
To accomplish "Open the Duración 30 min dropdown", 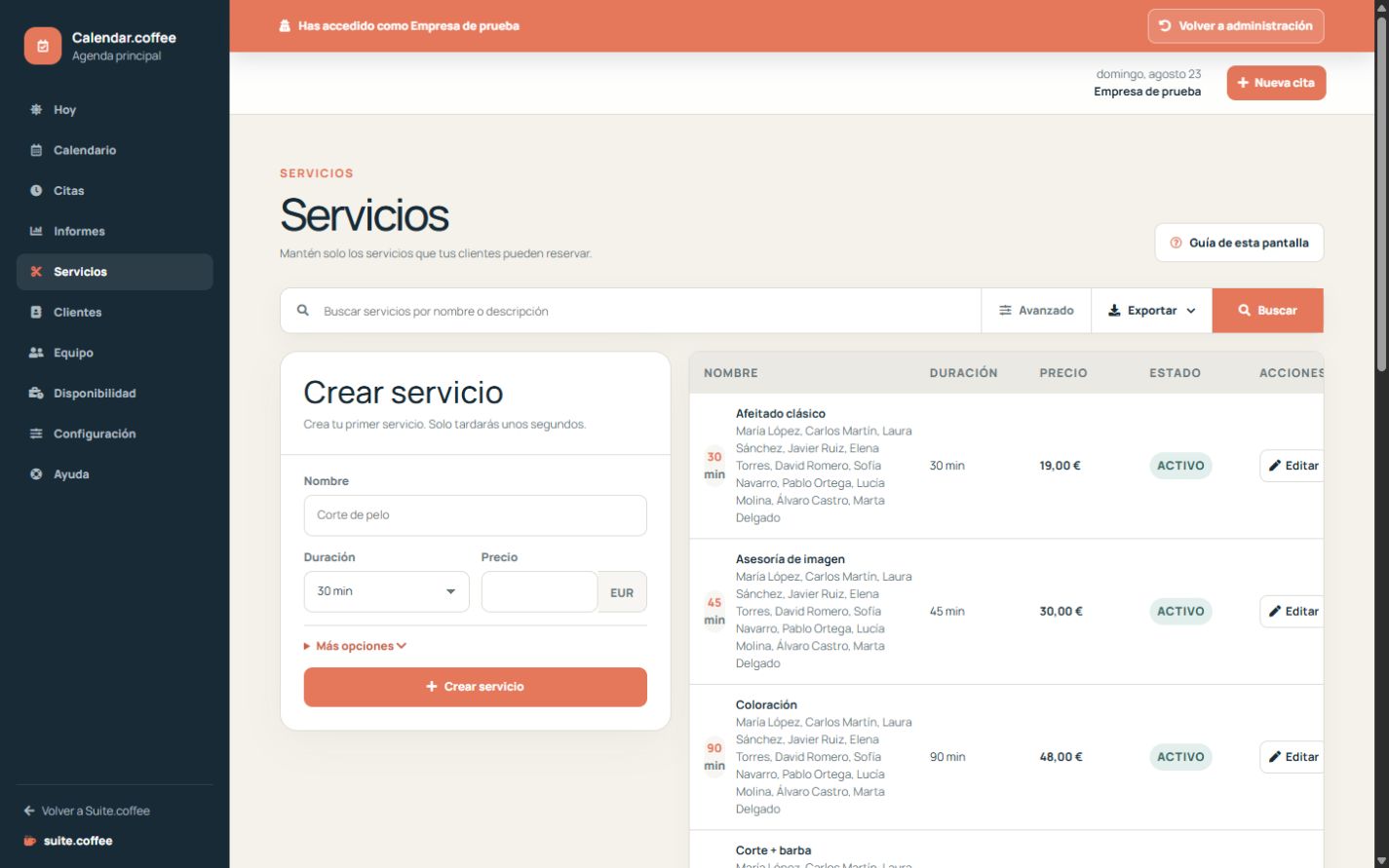I will pos(386,591).
